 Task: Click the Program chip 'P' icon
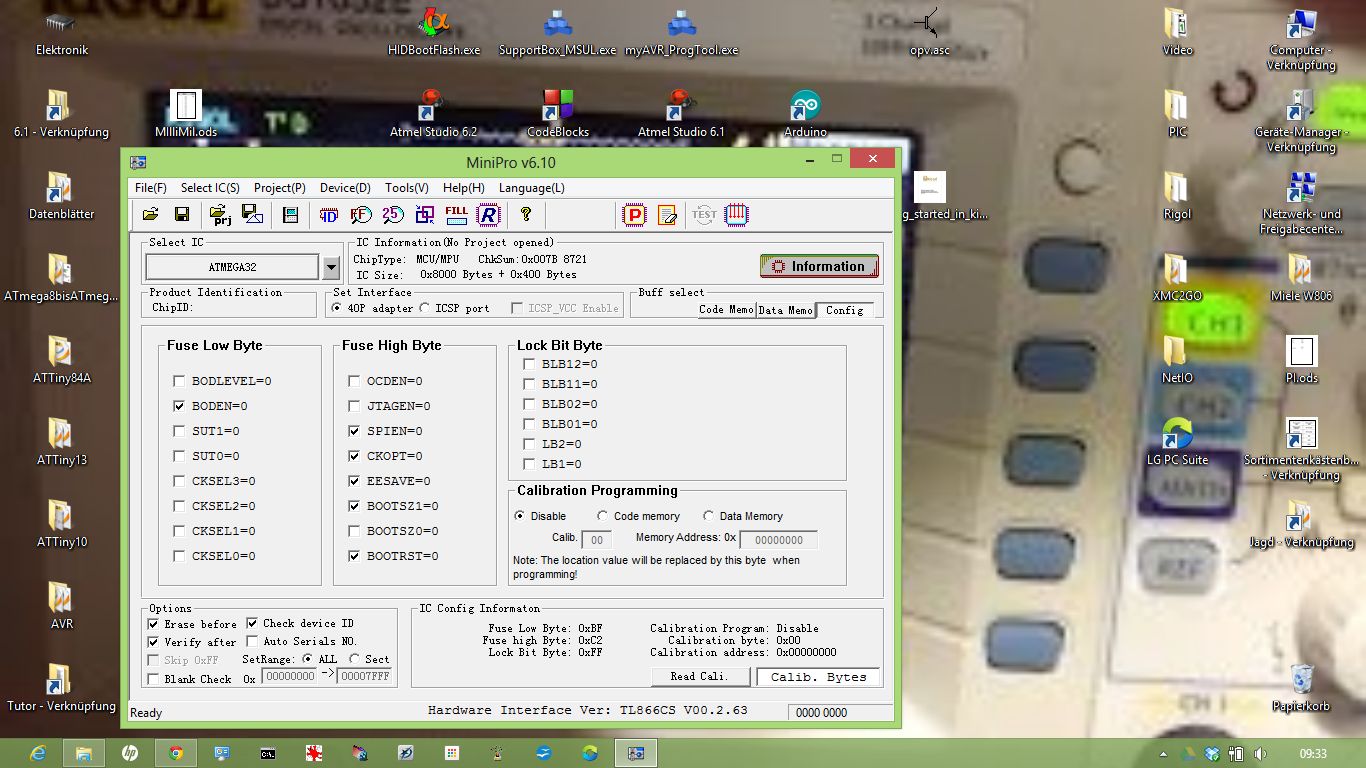click(634, 214)
